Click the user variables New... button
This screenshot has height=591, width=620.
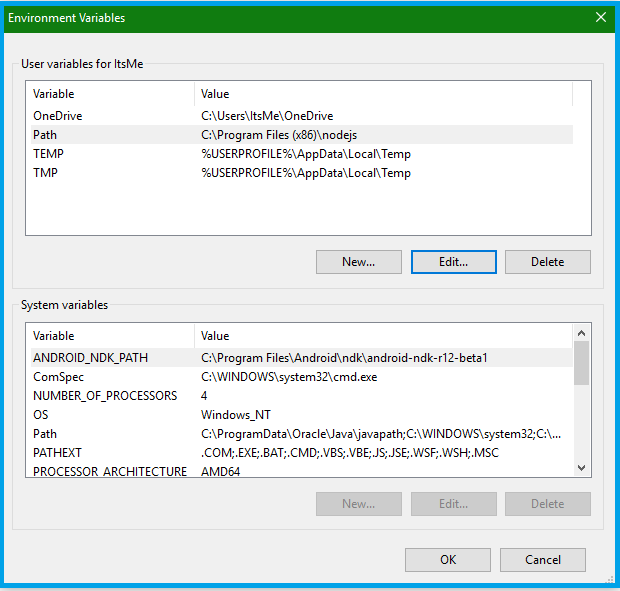tap(359, 262)
